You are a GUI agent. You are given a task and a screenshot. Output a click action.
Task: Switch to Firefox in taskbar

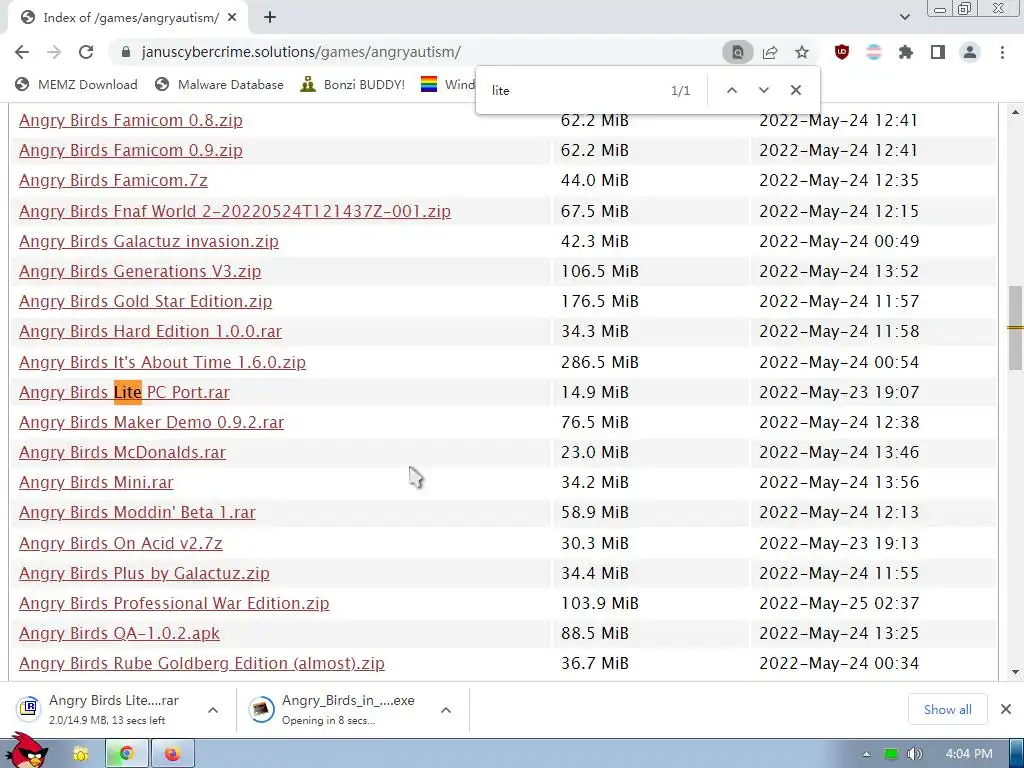[x=172, y=754]
